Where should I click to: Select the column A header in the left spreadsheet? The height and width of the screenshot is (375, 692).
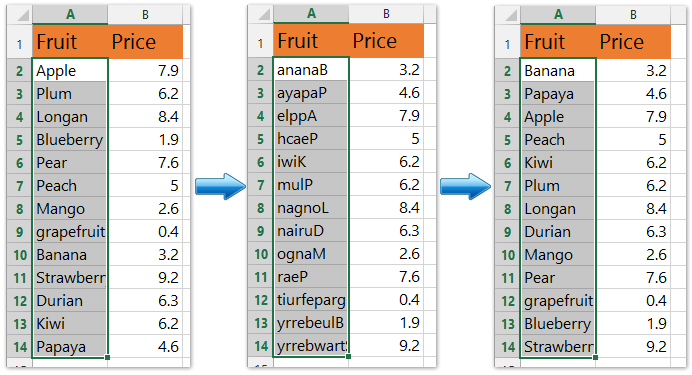tap(70, 15)
